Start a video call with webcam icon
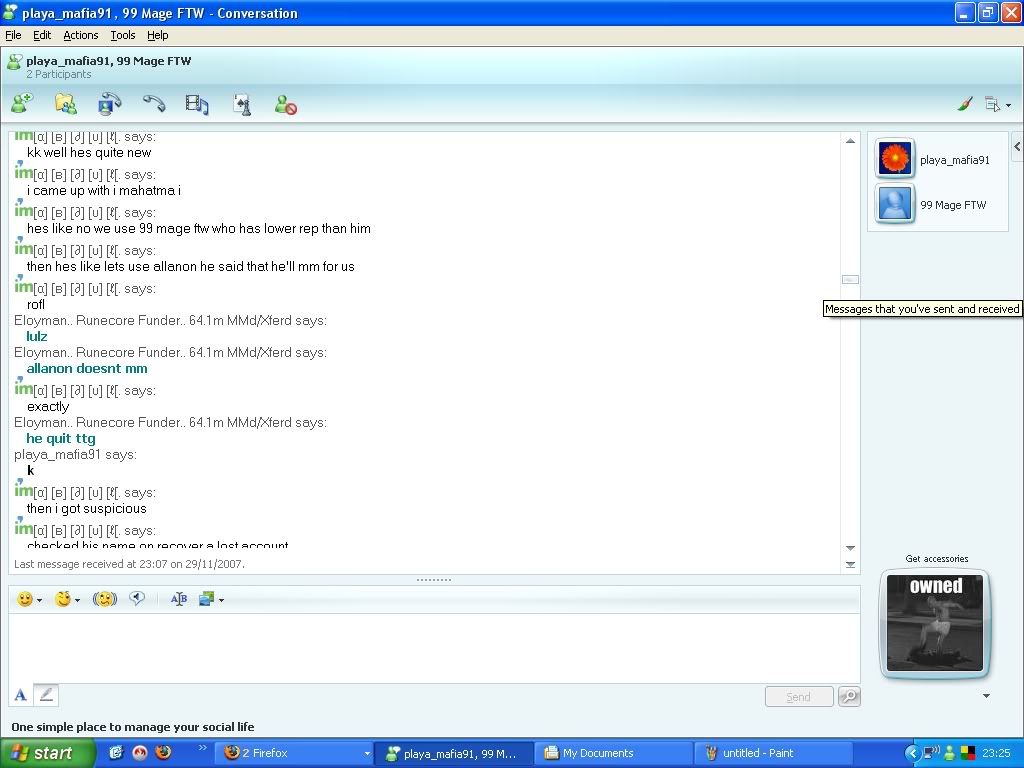Image resolution: width=1024 pixels, height=768 pixels. 109,103
